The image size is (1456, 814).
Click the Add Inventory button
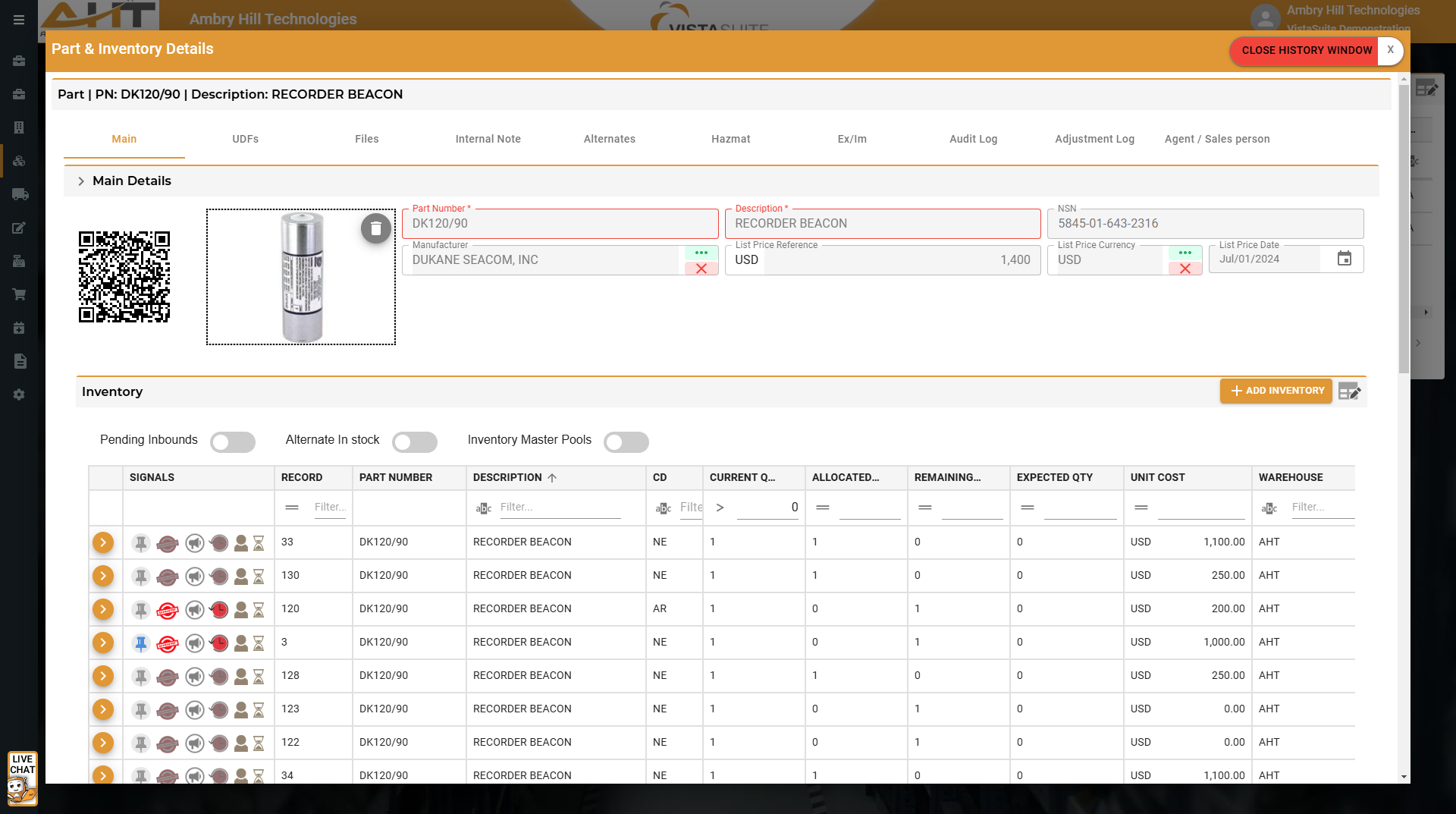click(1276, 391)
